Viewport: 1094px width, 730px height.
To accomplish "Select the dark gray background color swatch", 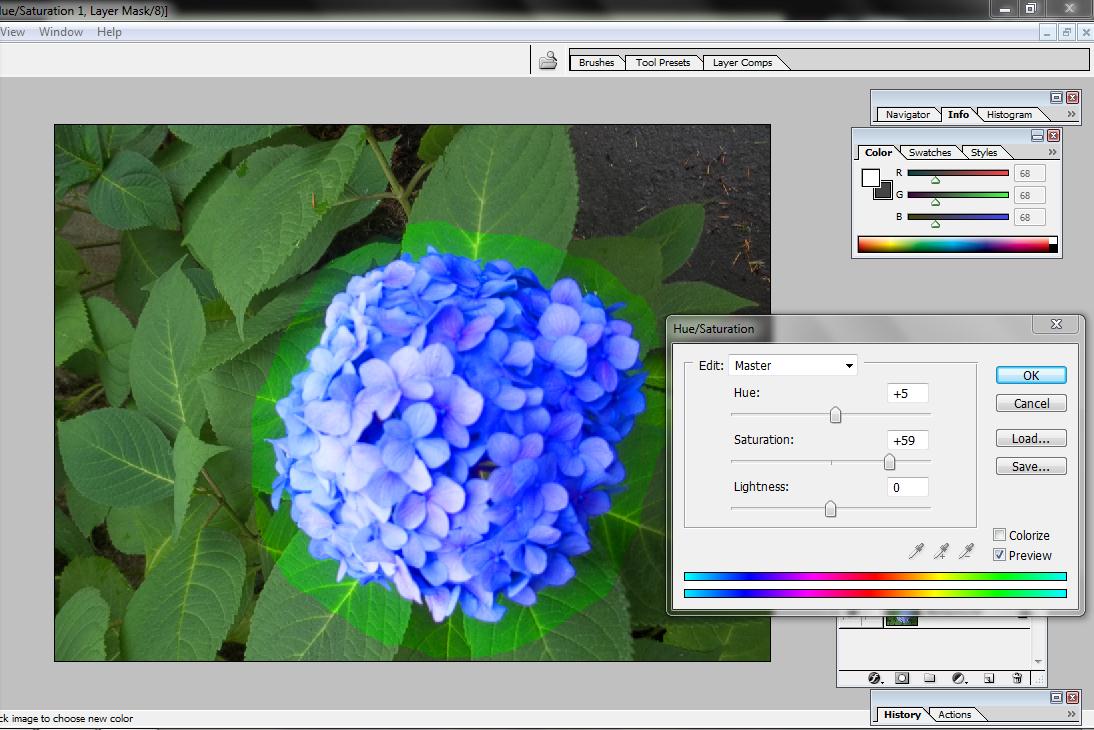I will [885, 192].
